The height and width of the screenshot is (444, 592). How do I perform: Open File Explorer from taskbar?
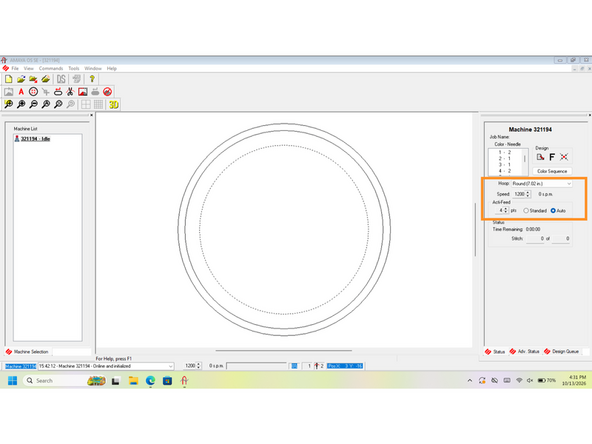point(133,381)
